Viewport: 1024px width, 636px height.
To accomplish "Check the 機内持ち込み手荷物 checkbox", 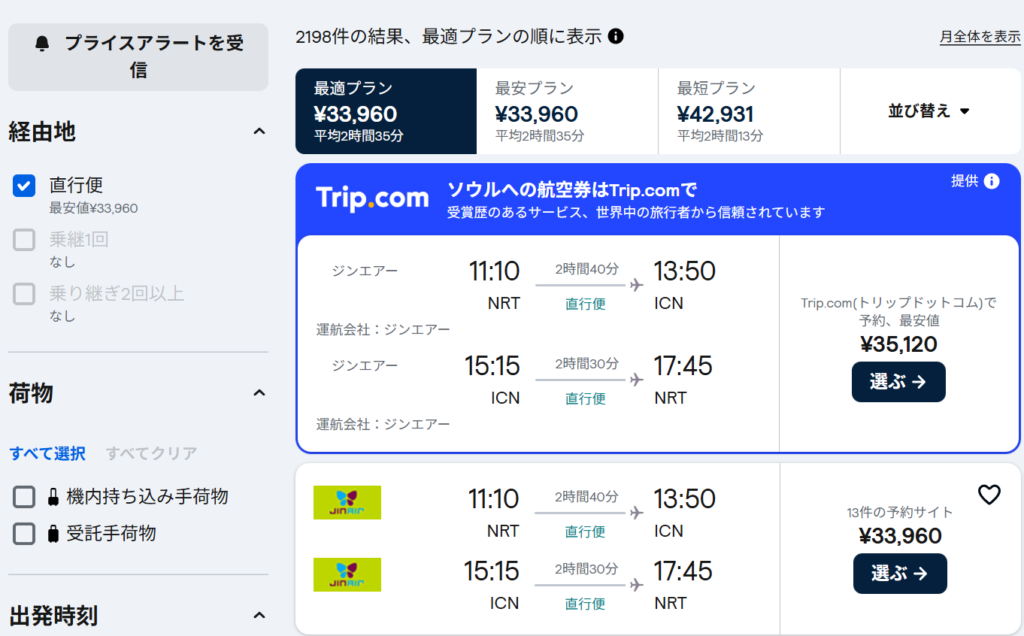I will (x=24, y=497).
